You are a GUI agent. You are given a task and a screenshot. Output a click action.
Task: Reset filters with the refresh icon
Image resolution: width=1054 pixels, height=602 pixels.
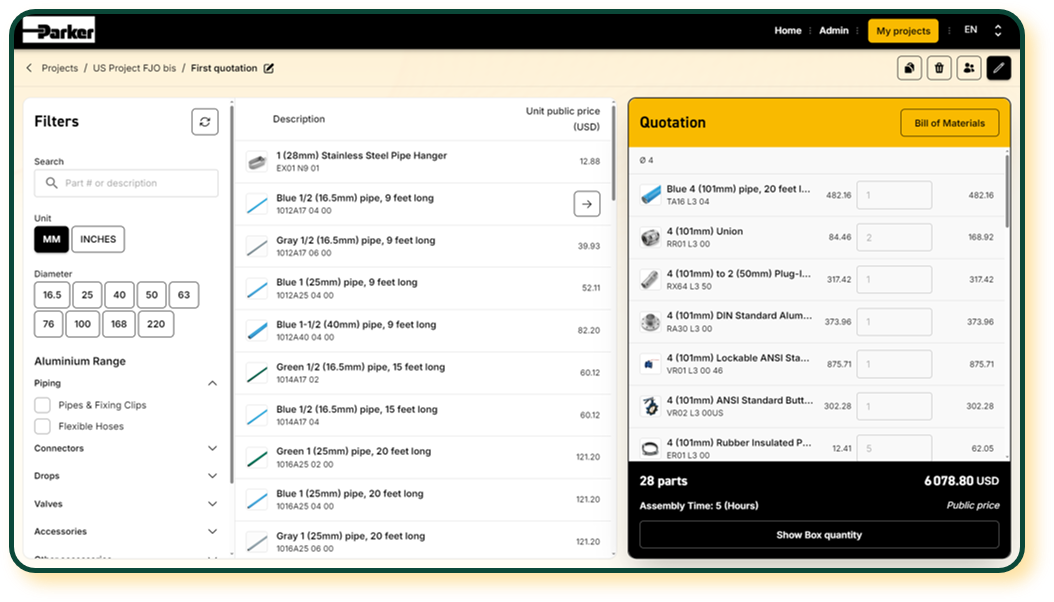click(205, 122)
